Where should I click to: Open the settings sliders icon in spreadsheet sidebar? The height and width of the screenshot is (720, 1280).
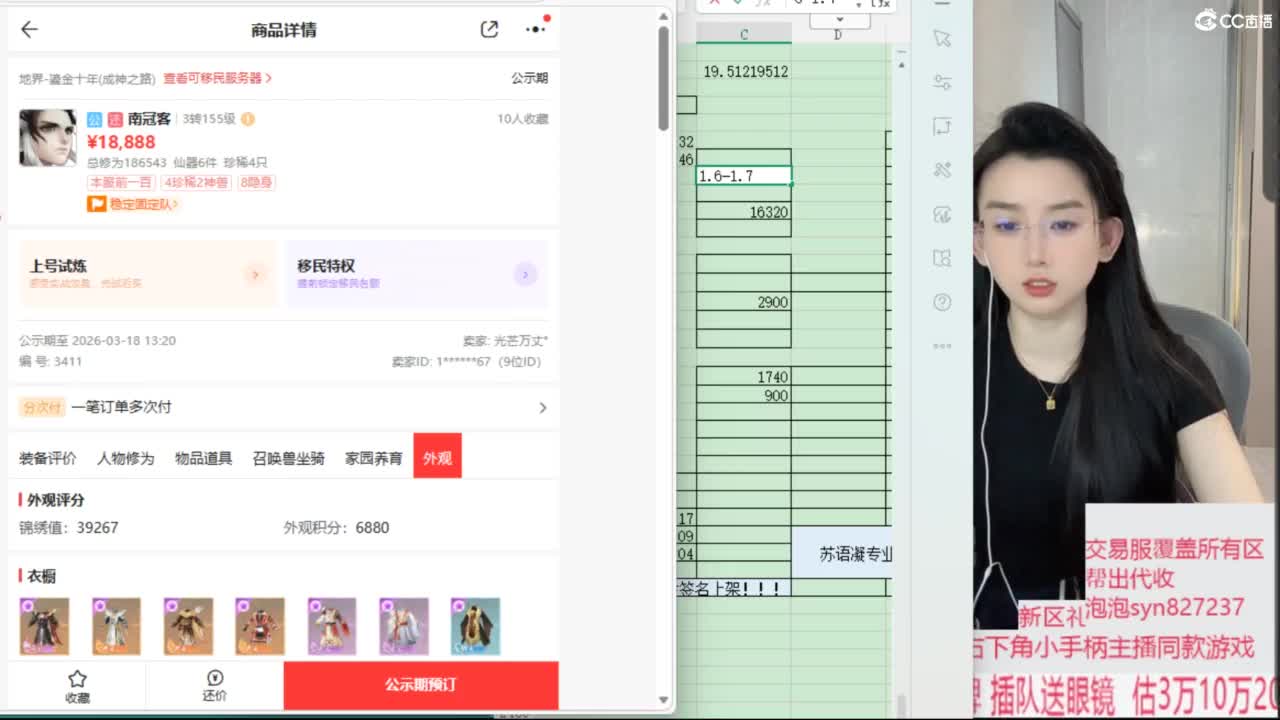pos(942,82)
